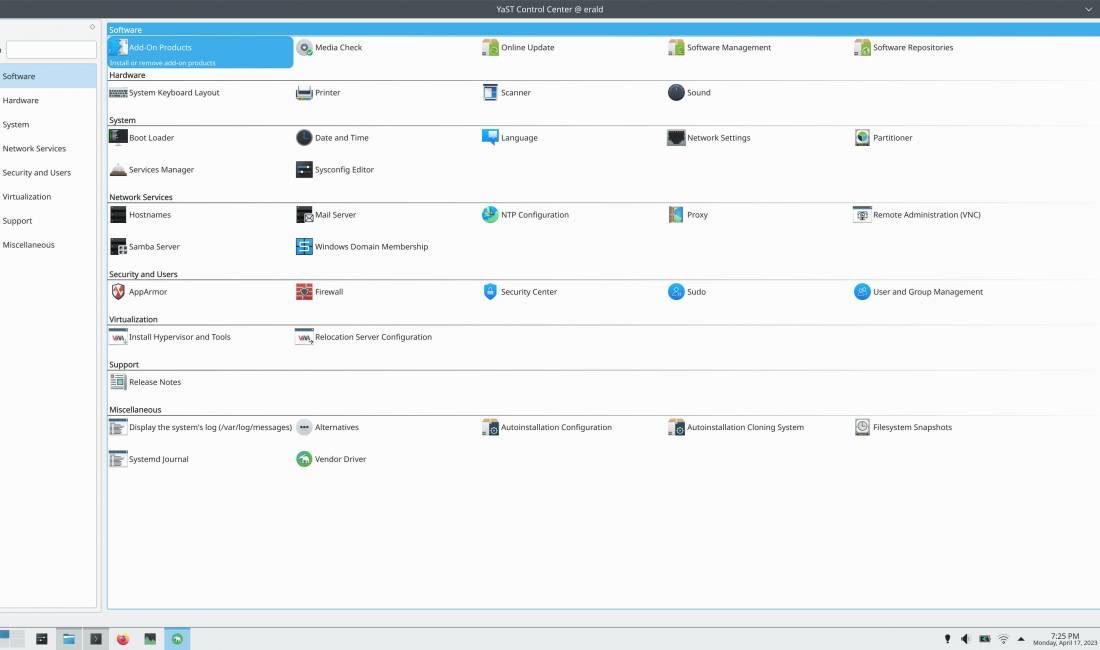Open Install Hypervisor and Tools
1100x650 pixels.
point(170,337)
